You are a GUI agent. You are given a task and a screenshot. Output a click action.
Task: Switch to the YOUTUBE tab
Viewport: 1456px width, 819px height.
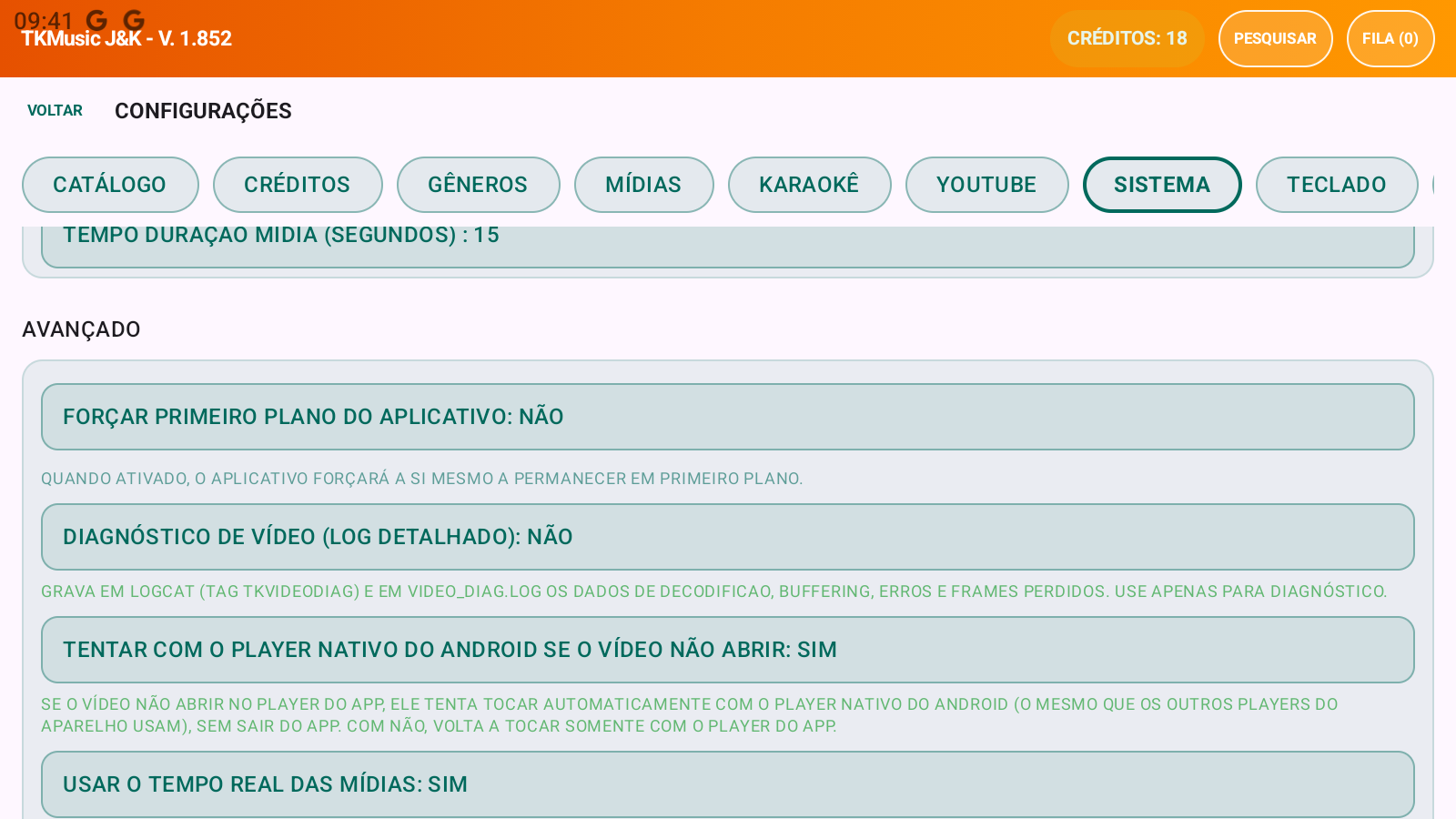coord(986,185)
